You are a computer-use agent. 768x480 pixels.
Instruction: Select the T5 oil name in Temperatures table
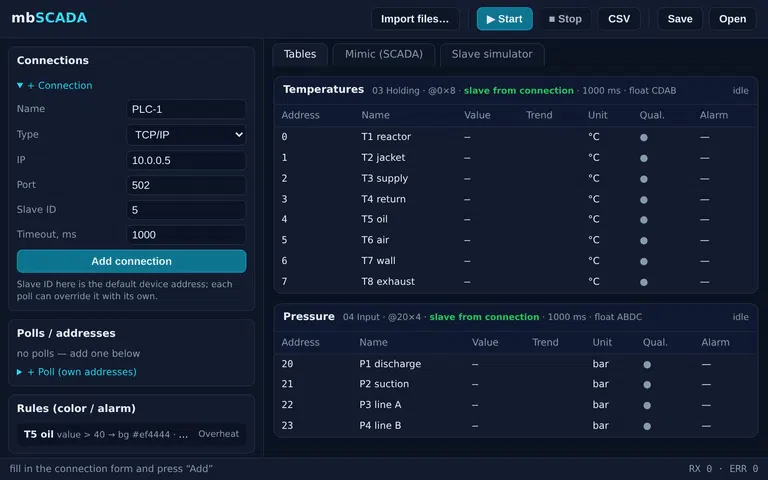pyautogui.click(x=374, y=219)
